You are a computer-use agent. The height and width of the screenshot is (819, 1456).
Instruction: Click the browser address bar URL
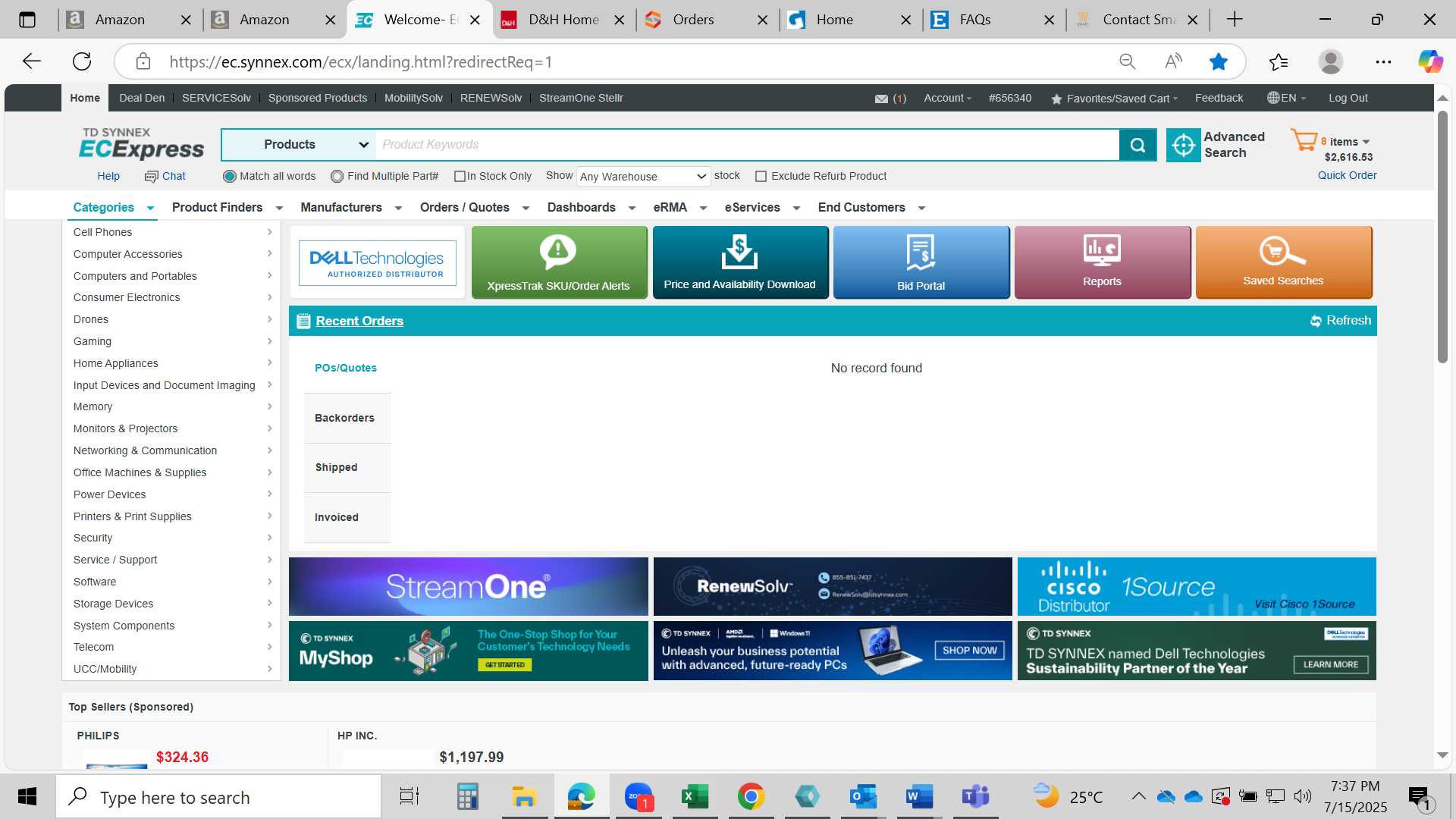coord(361,62)
